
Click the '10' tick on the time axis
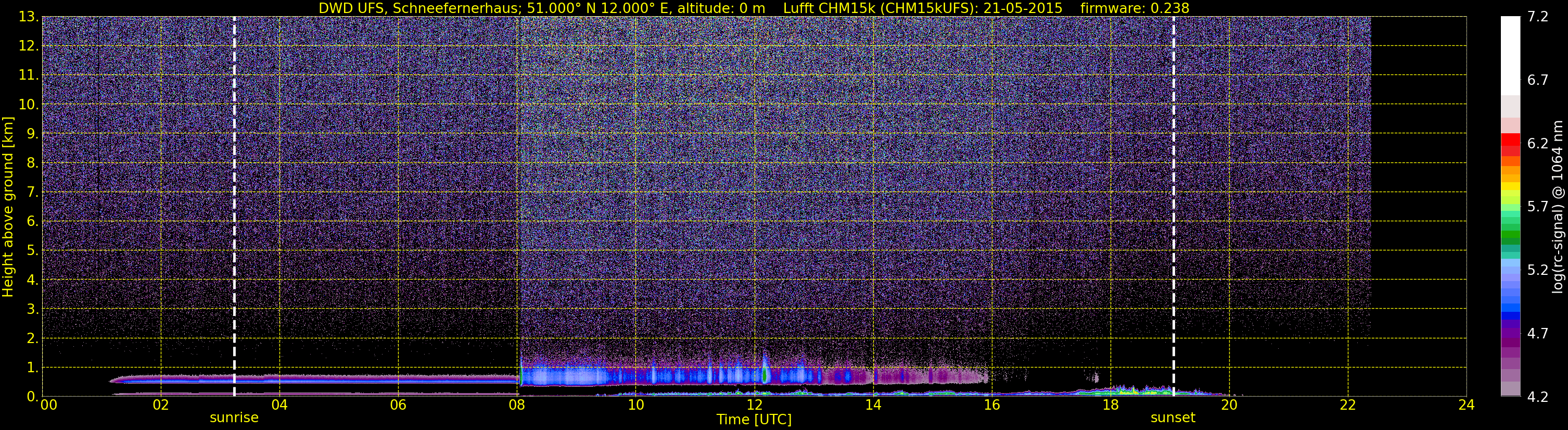[x=635, y=405]
